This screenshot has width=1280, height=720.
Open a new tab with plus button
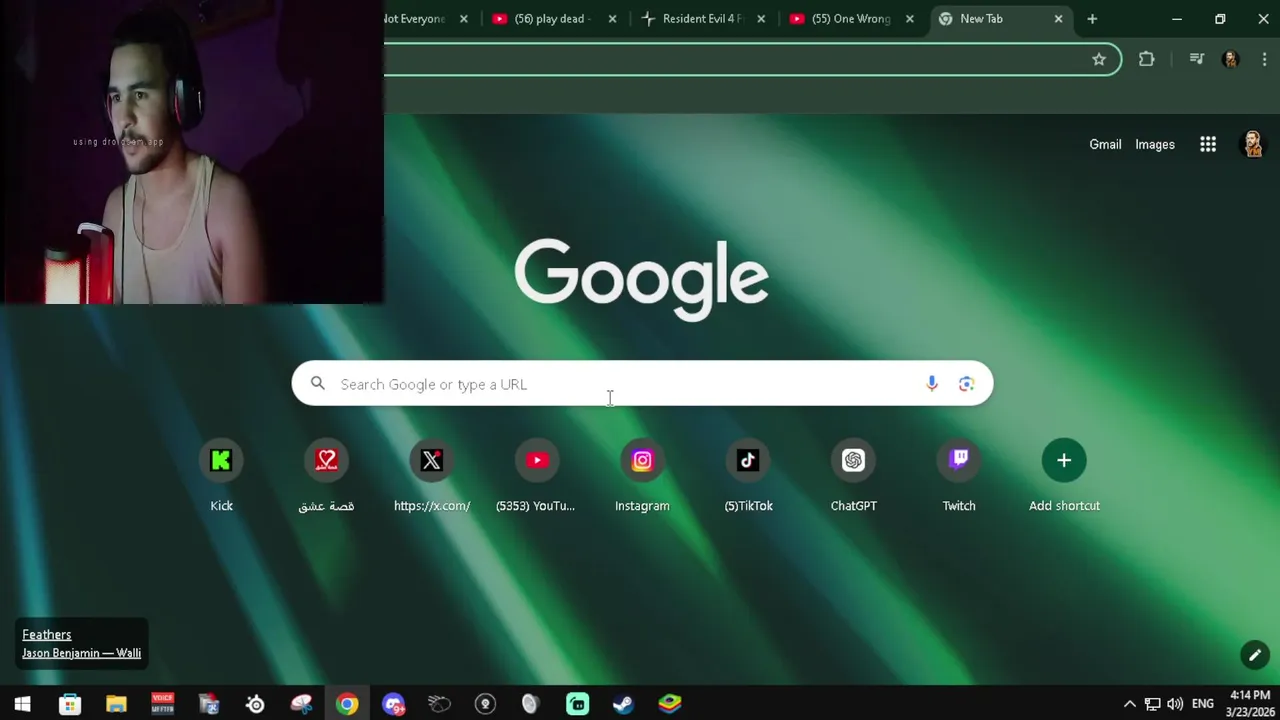(x=1092, y=19)
